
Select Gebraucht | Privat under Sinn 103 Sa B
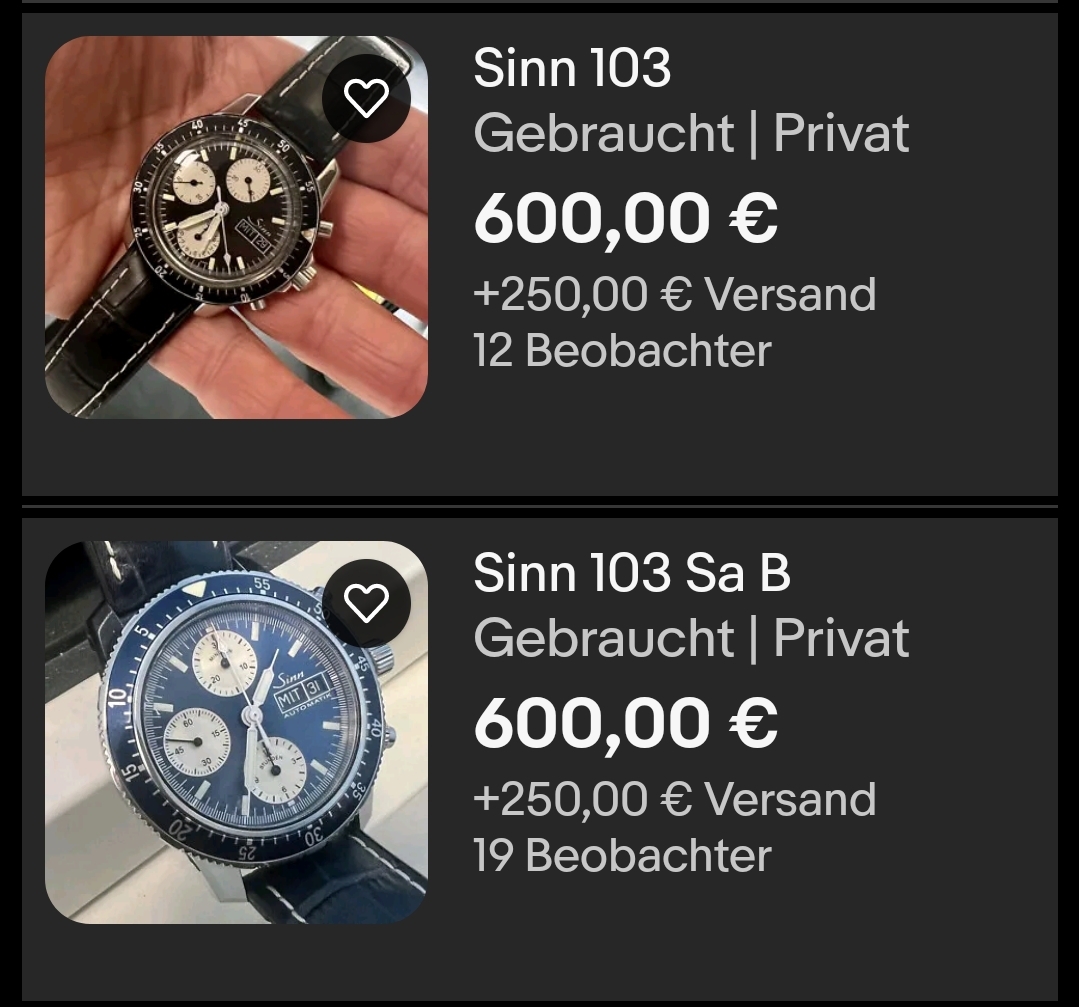[692, 638]
